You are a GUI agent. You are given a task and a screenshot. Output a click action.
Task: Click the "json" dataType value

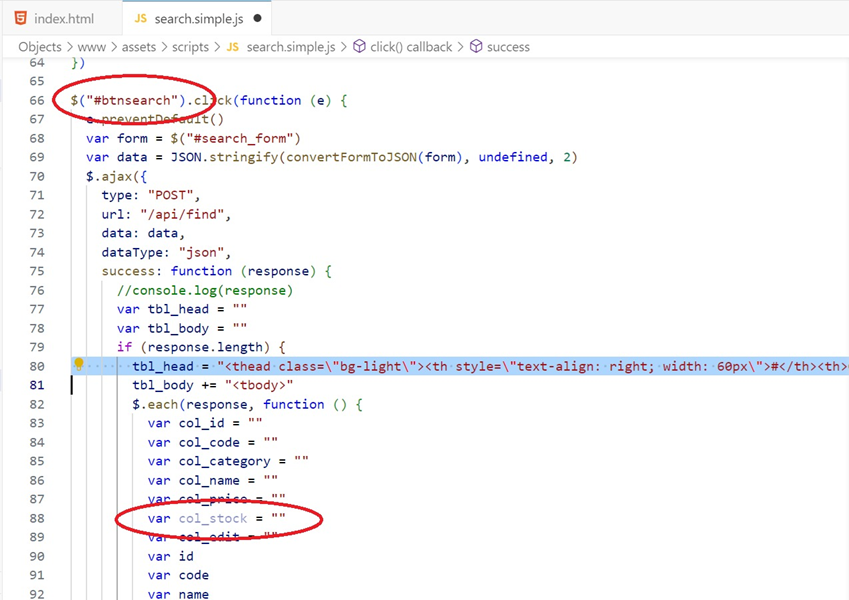201,252
